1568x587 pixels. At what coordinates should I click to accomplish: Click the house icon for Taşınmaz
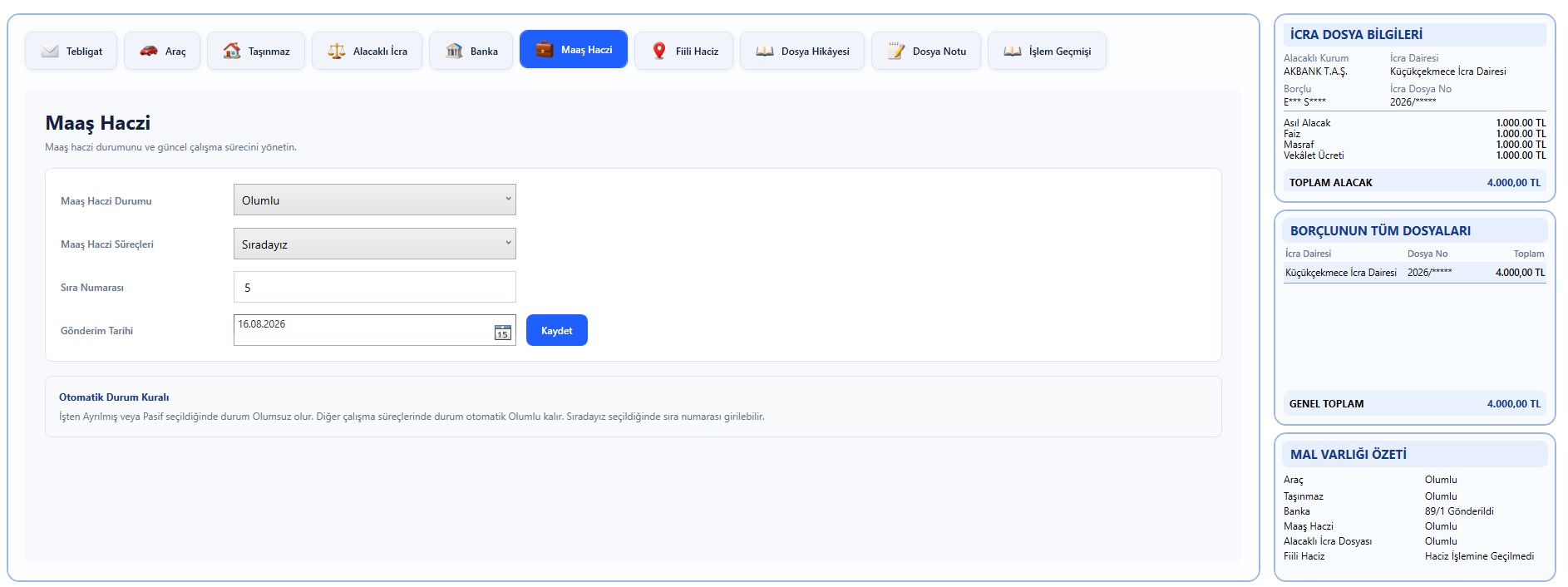232,51
